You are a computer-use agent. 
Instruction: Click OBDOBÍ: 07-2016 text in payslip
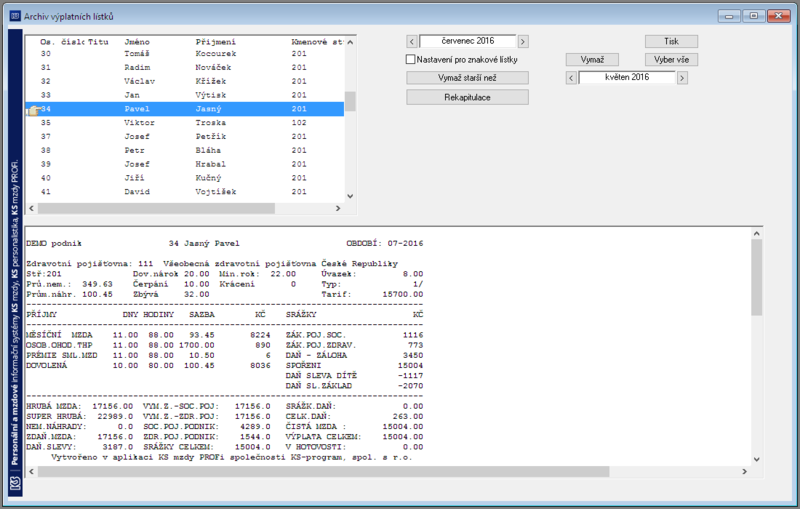(x=385, y=243)
